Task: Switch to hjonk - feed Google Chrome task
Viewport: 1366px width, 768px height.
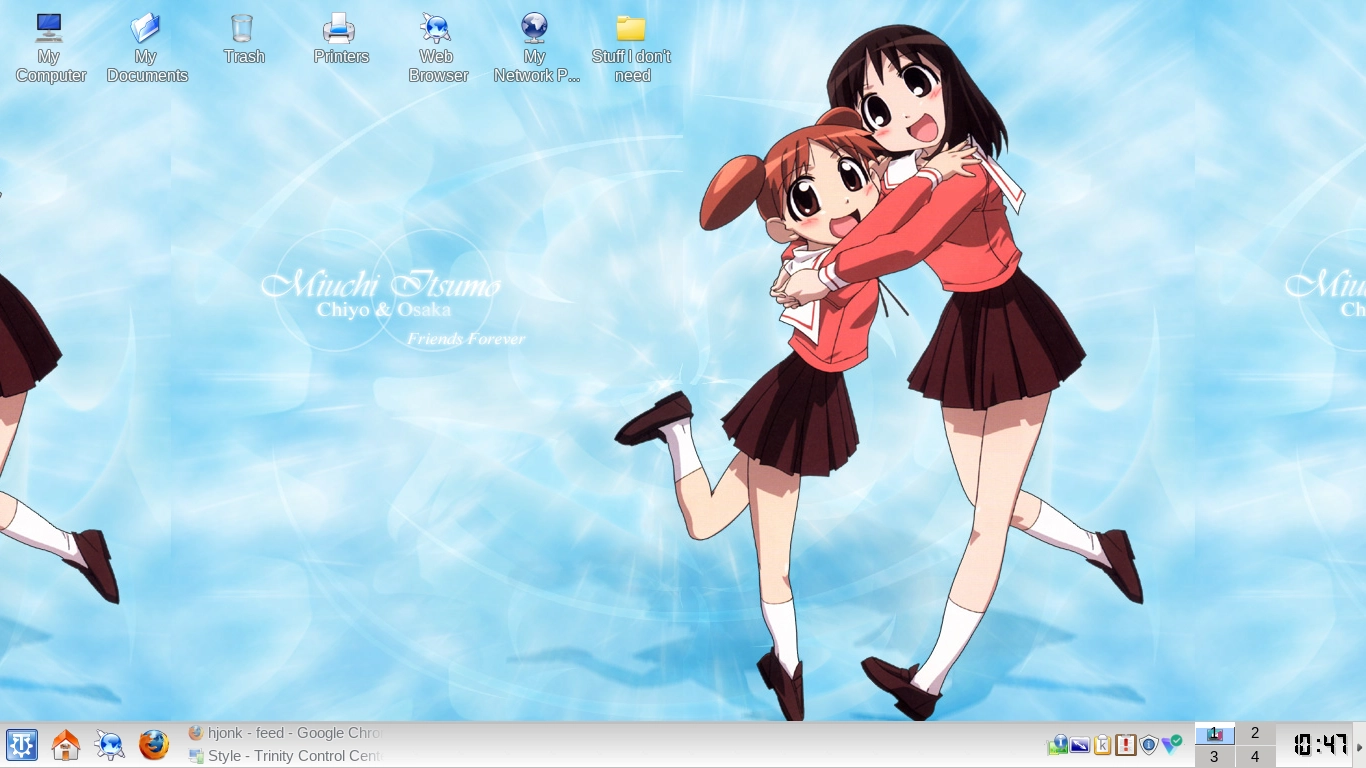Action: tap(286, 733)
